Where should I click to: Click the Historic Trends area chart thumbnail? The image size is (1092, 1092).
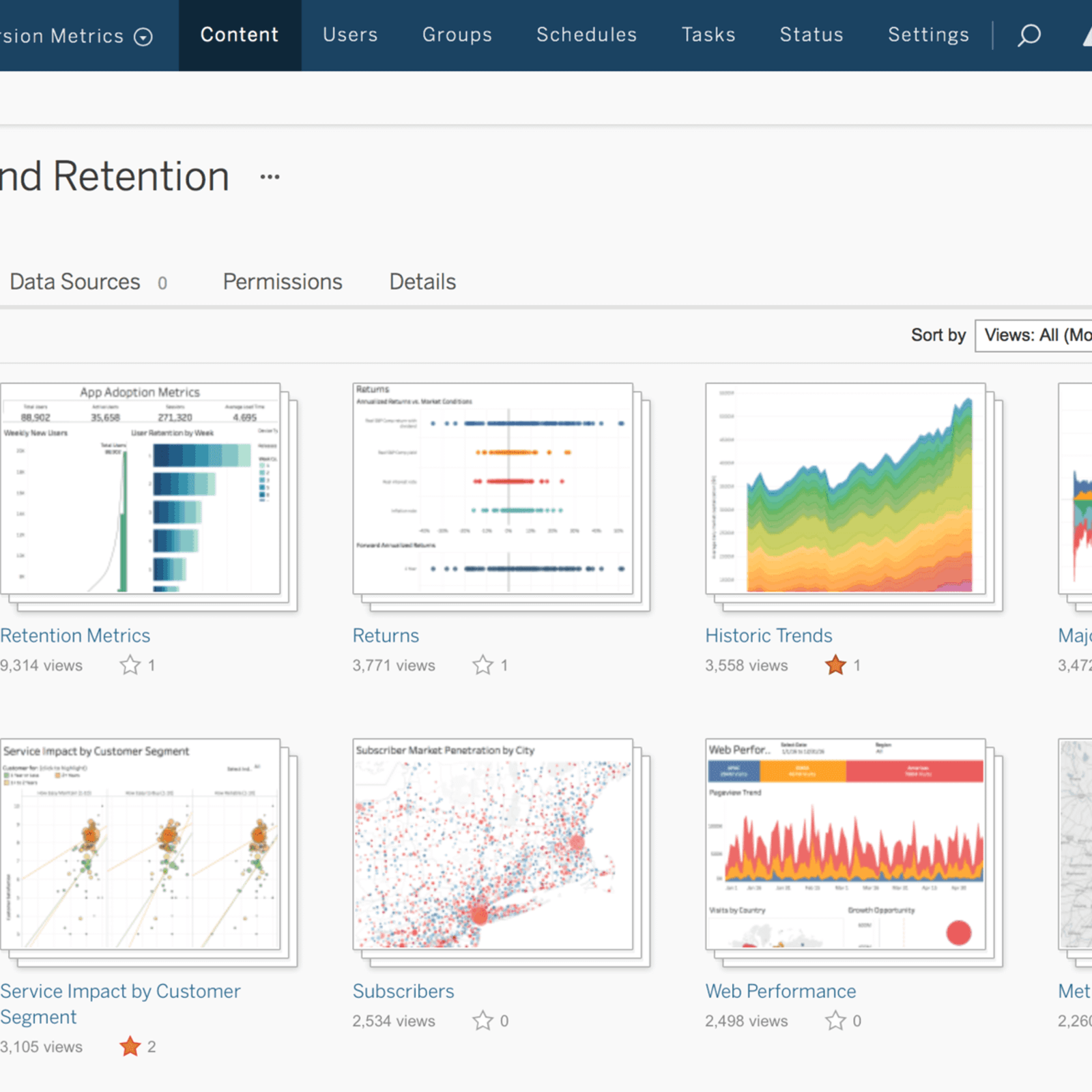click(846, 489)
